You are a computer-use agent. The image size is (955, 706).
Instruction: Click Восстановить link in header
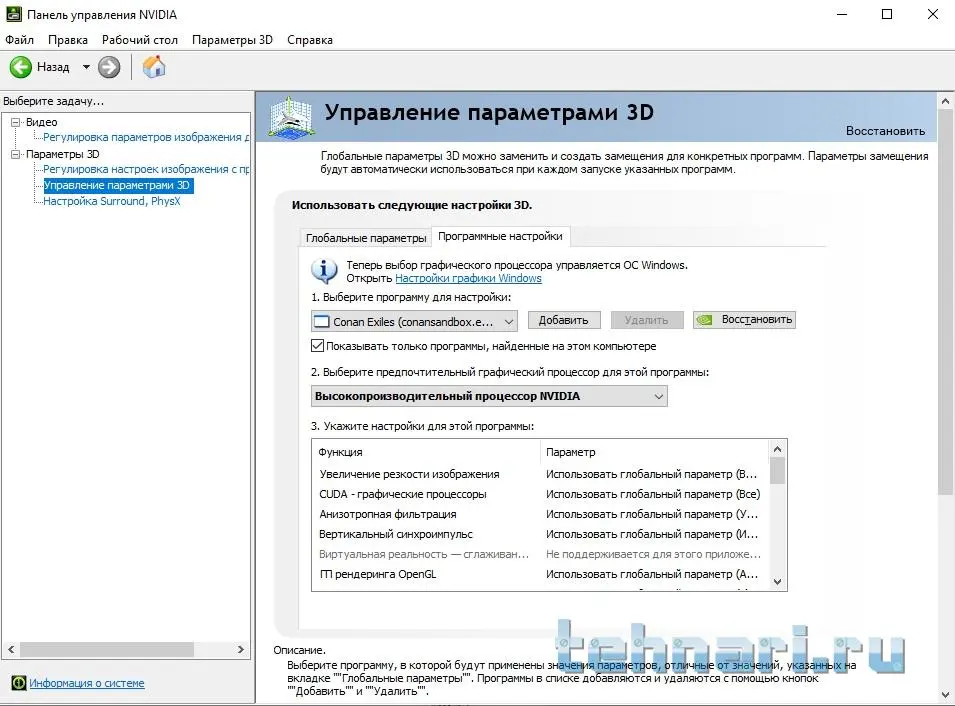pyautogui.click(x=885, y=130)
